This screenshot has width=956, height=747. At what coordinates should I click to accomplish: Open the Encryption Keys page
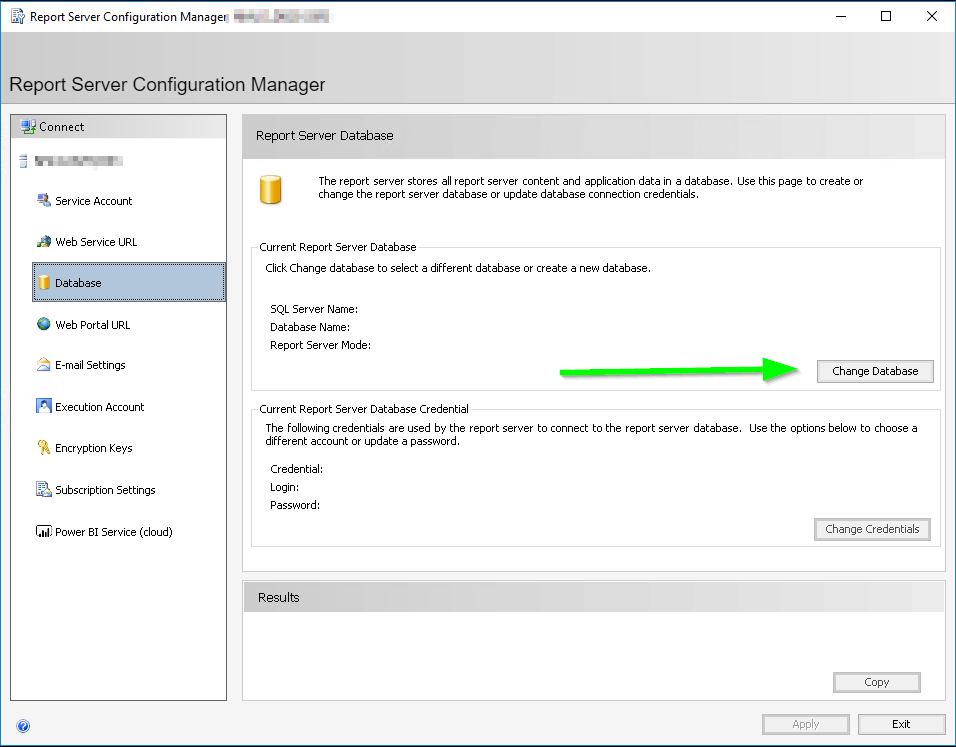[93, 448]
